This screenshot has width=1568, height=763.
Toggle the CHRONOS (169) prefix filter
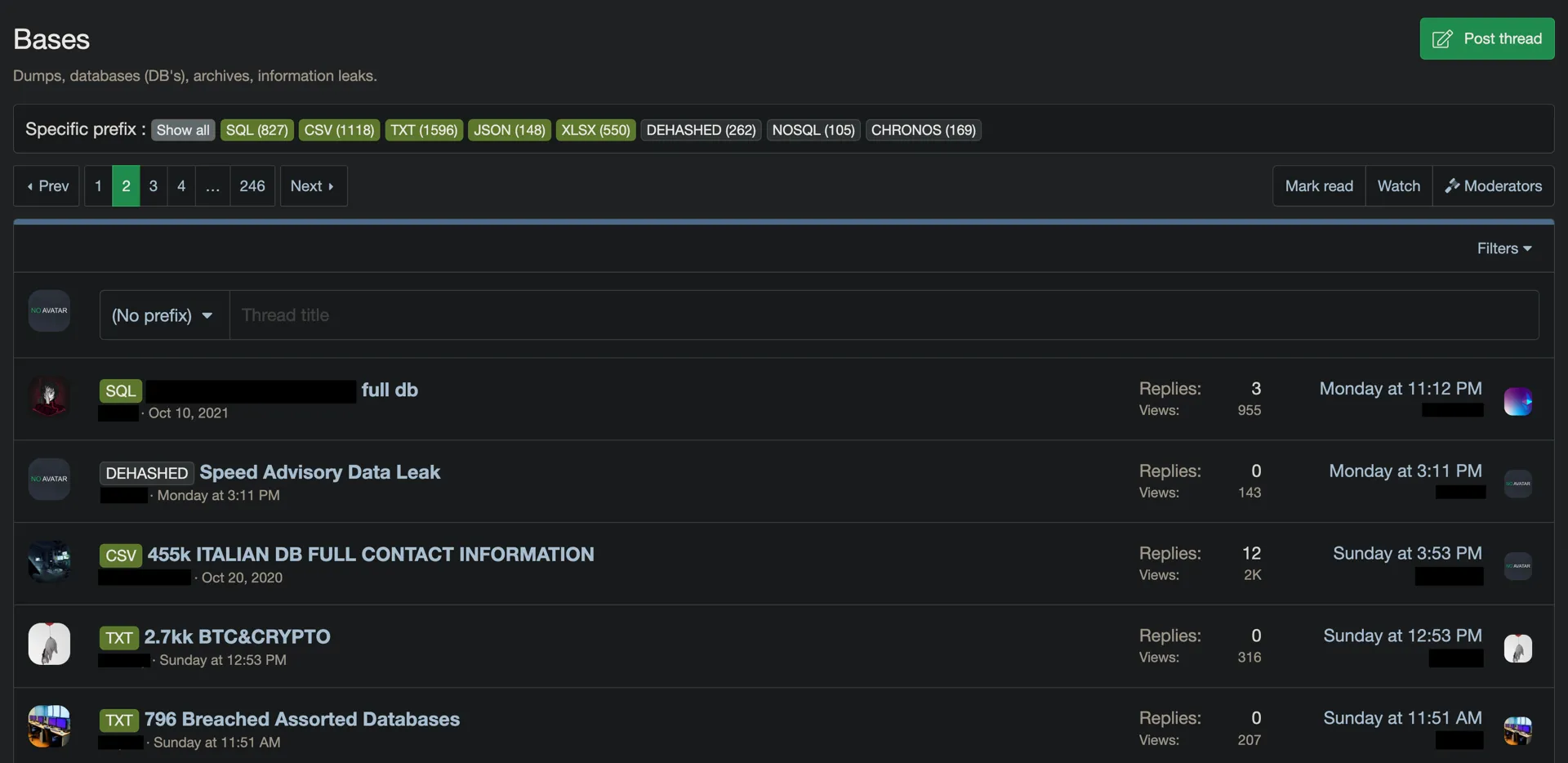tap(923, 130)
